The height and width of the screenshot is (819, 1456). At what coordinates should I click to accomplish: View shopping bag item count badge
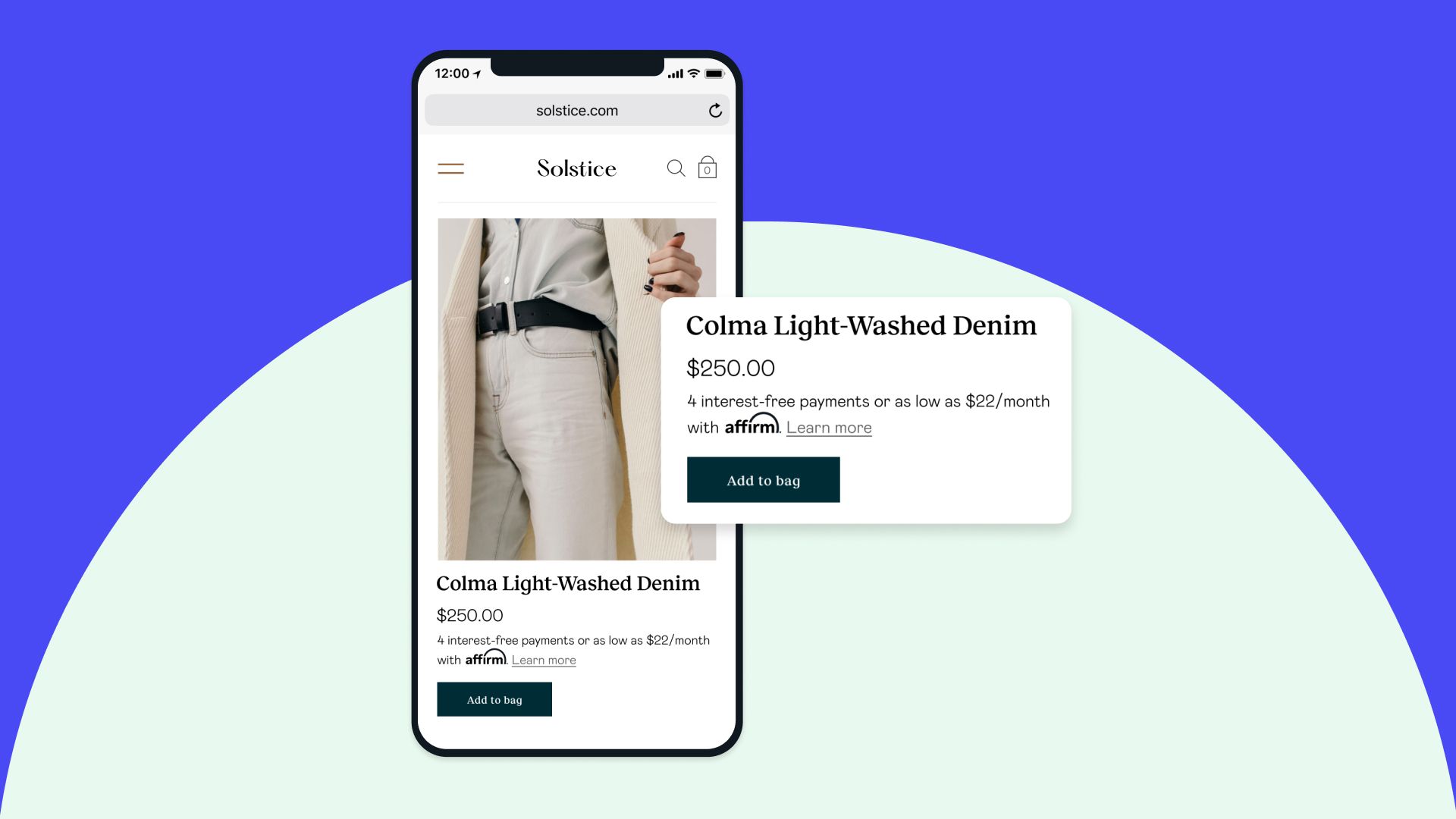pyautogui.click(x=707, y=170)
